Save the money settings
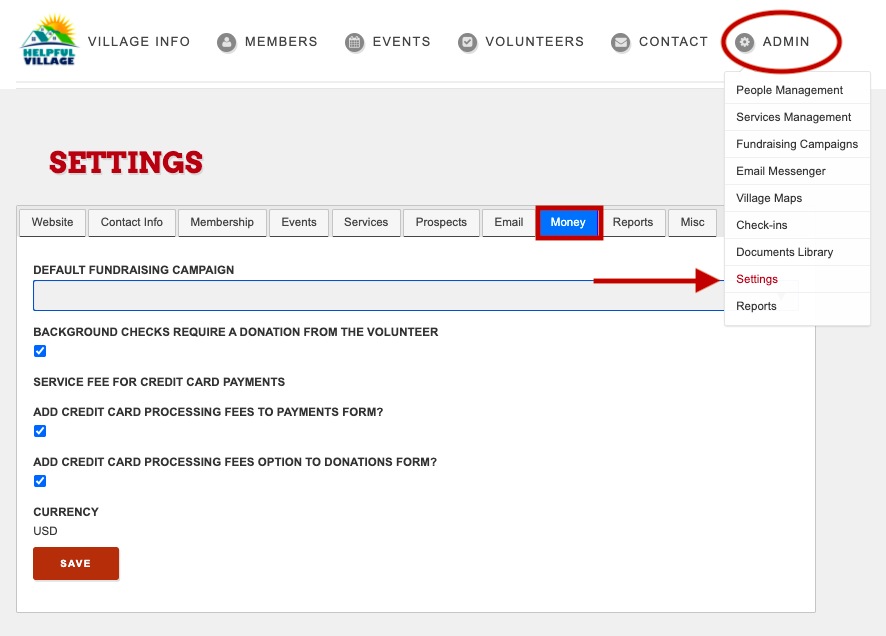Image resolution: width=886 pixels, height=636 pixels. click(x=76, y=563)
